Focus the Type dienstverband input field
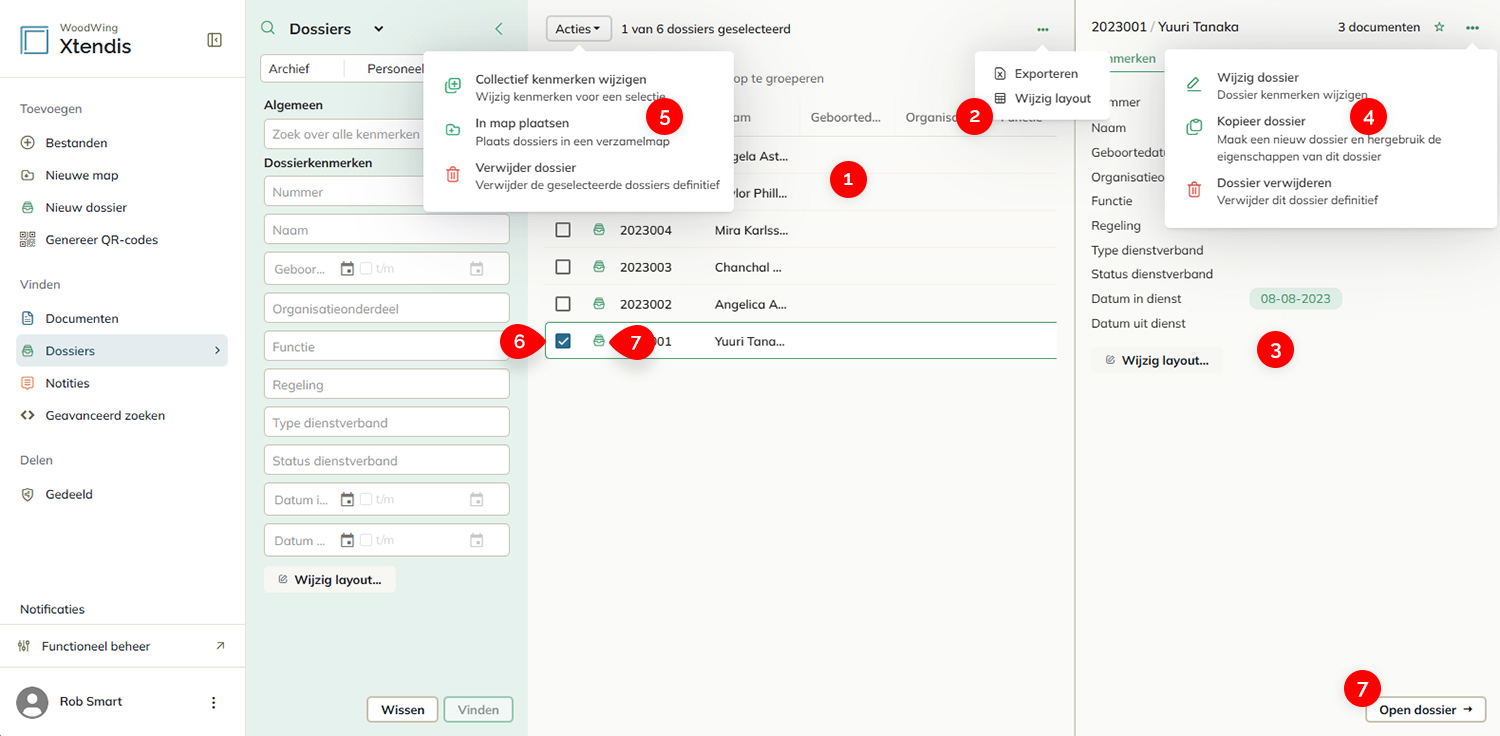The height and width of the screenshot is (736, 1500). point(387,423)
